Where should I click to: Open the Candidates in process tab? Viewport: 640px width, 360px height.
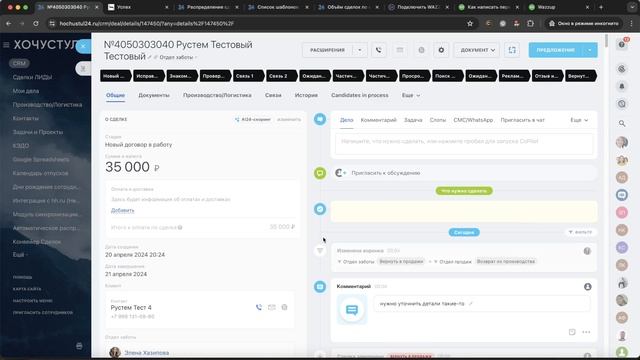click(x=360, y=95)
